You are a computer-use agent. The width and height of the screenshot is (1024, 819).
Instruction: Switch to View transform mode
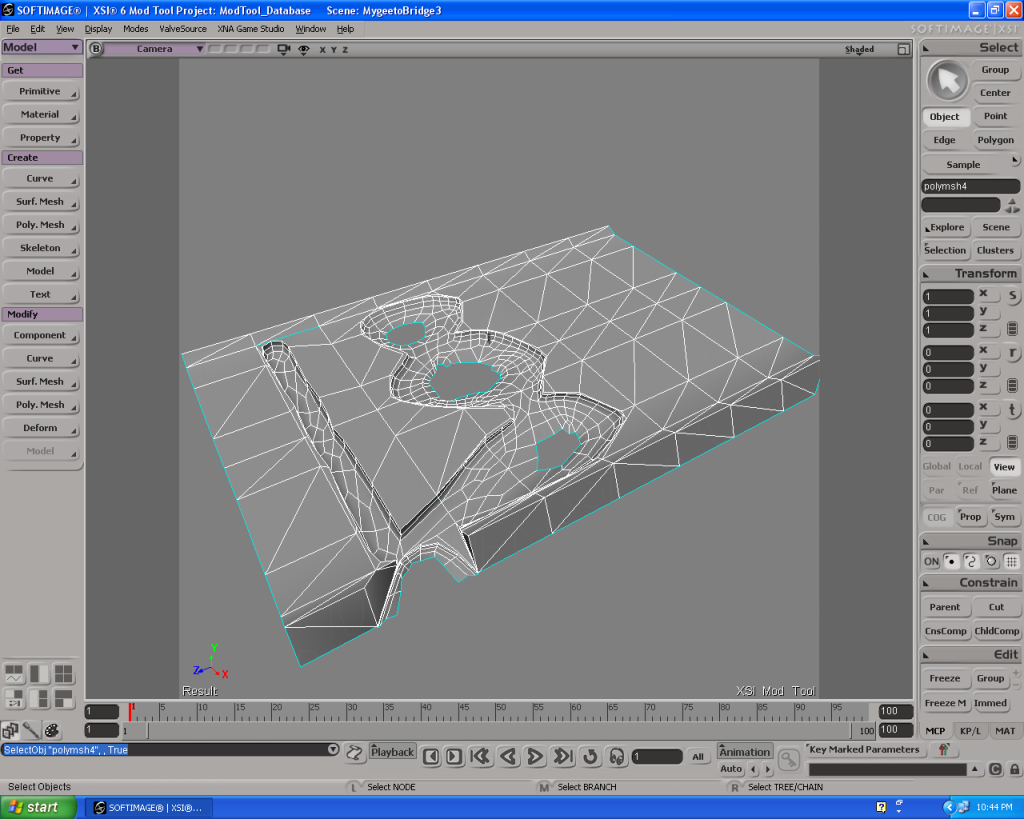(x=1004, y=466)
